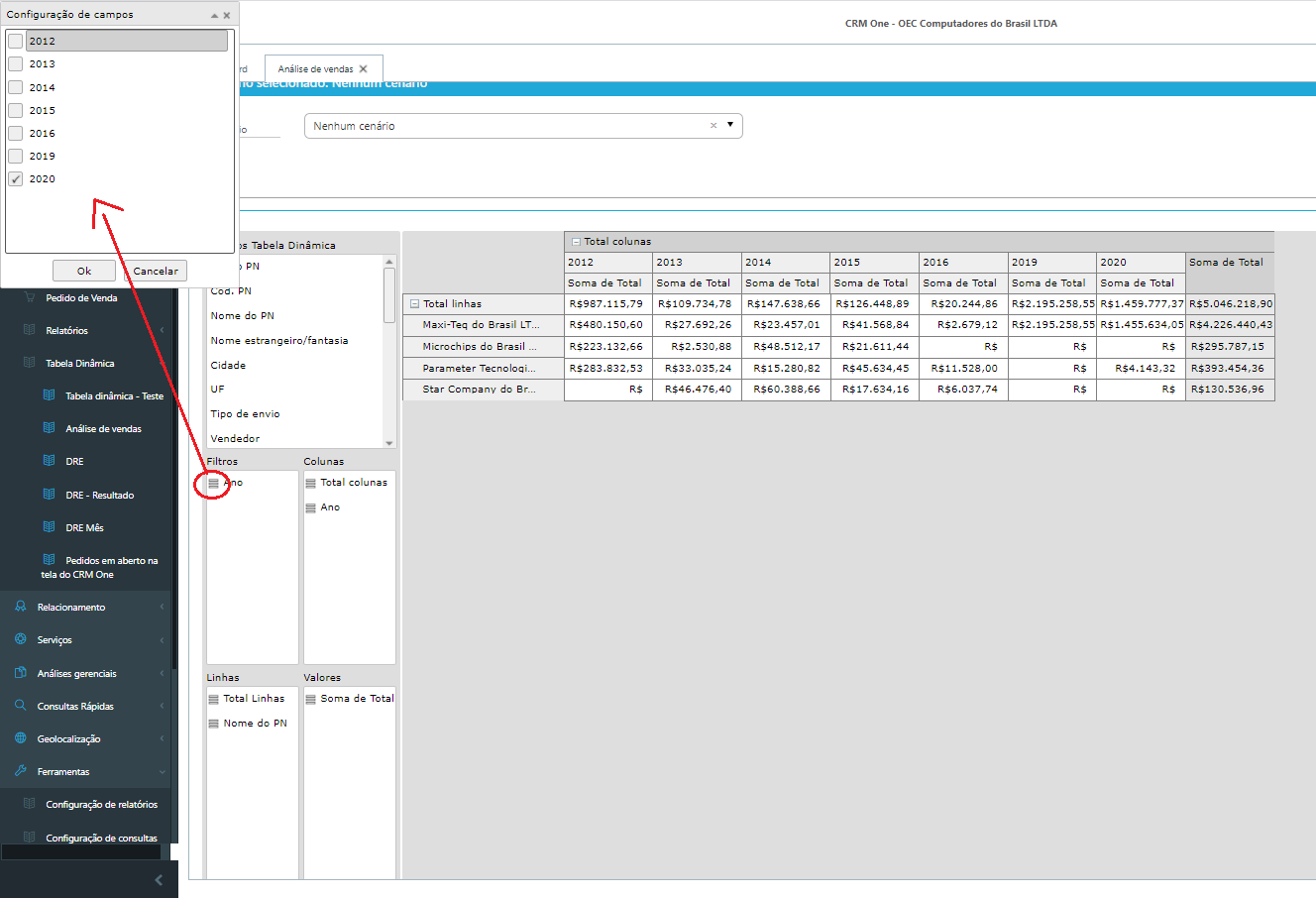Click the Consultas Rápidas magnifier icon
Viewport: 1316px width, 898px height.
[x=21, y=706]
